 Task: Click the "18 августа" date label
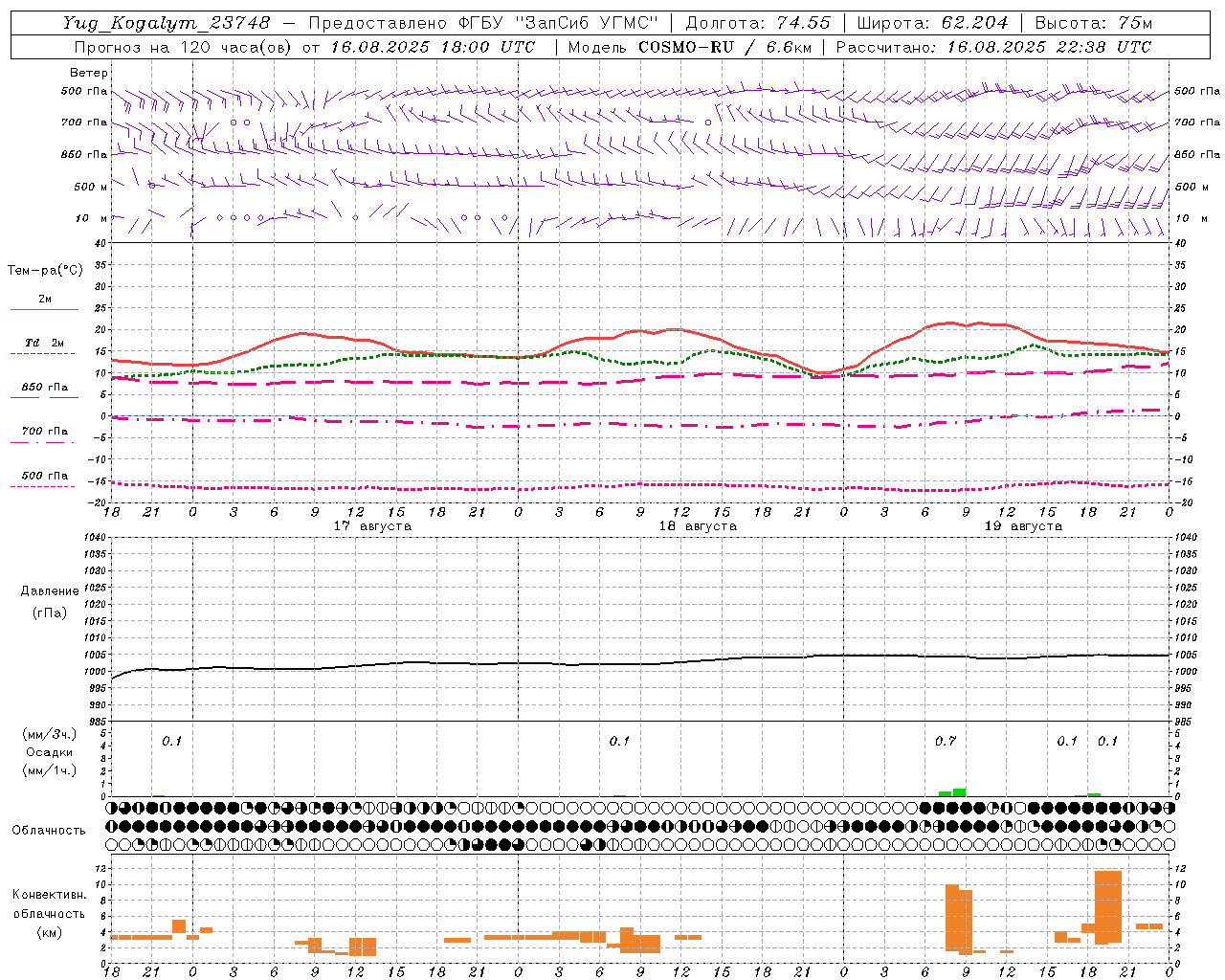[x=698, y=526]
